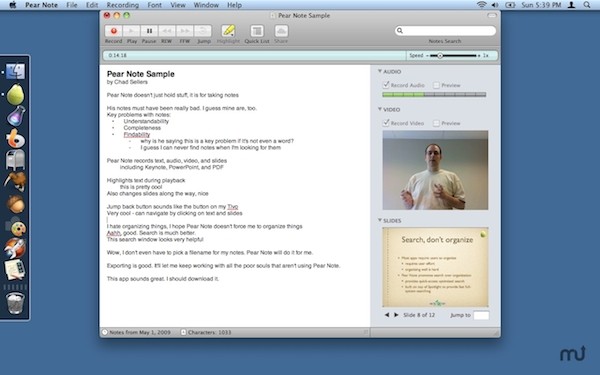This screenshot has height=375, width=600.
Task: Open the acorn app in Dock
Action: pyautogui.click(x=16, y=204)
